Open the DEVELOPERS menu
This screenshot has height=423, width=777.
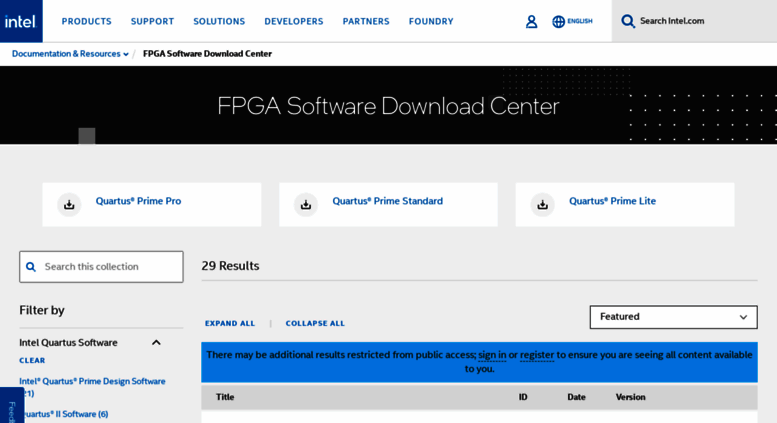[294, 21]
